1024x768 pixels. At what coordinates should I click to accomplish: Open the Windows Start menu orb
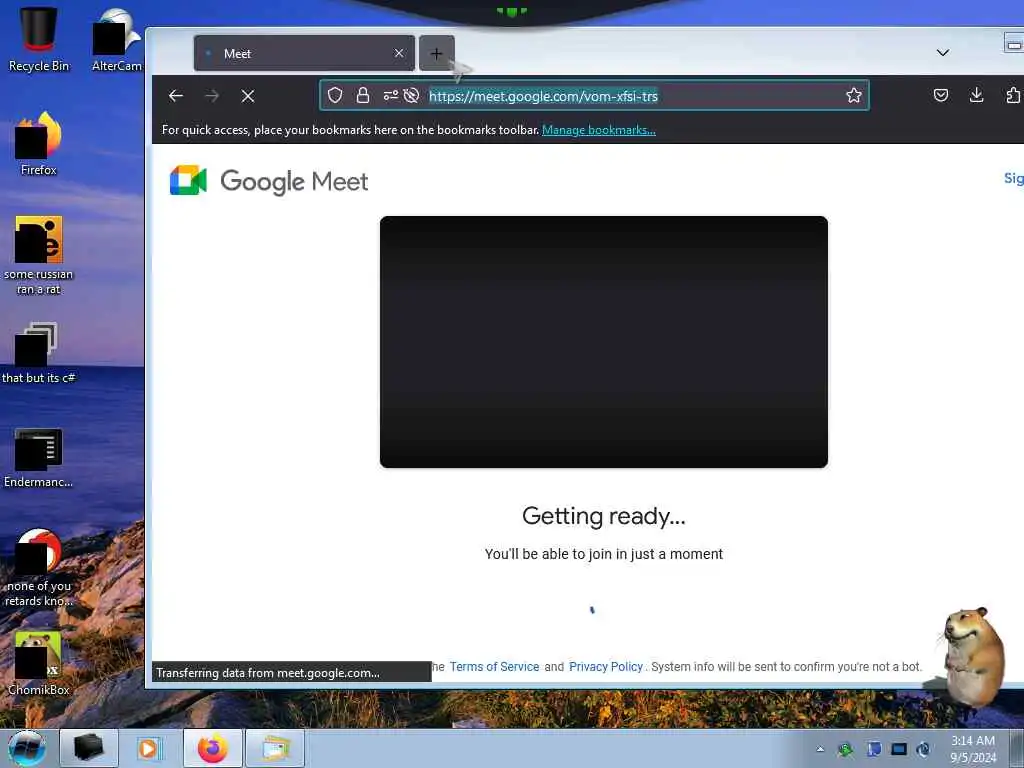(x=27, y=748)
